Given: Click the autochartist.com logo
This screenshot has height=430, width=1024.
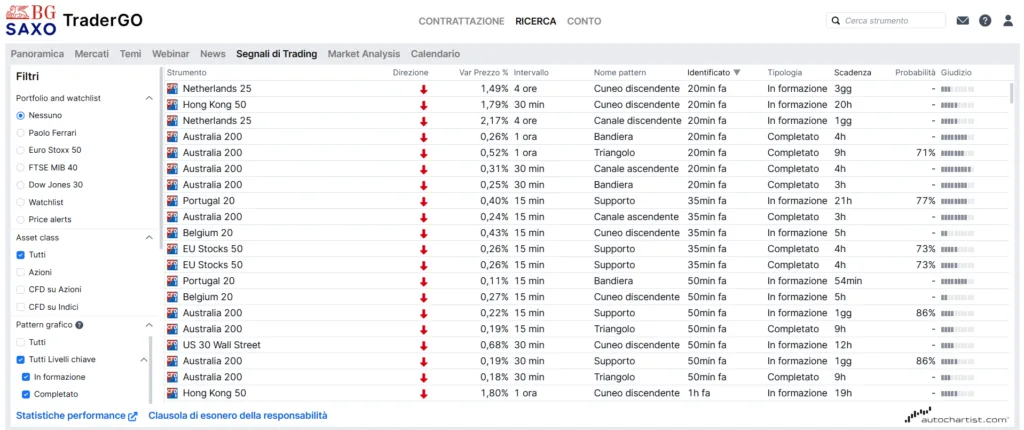Looking at the screenshot, I should [957, 416].
